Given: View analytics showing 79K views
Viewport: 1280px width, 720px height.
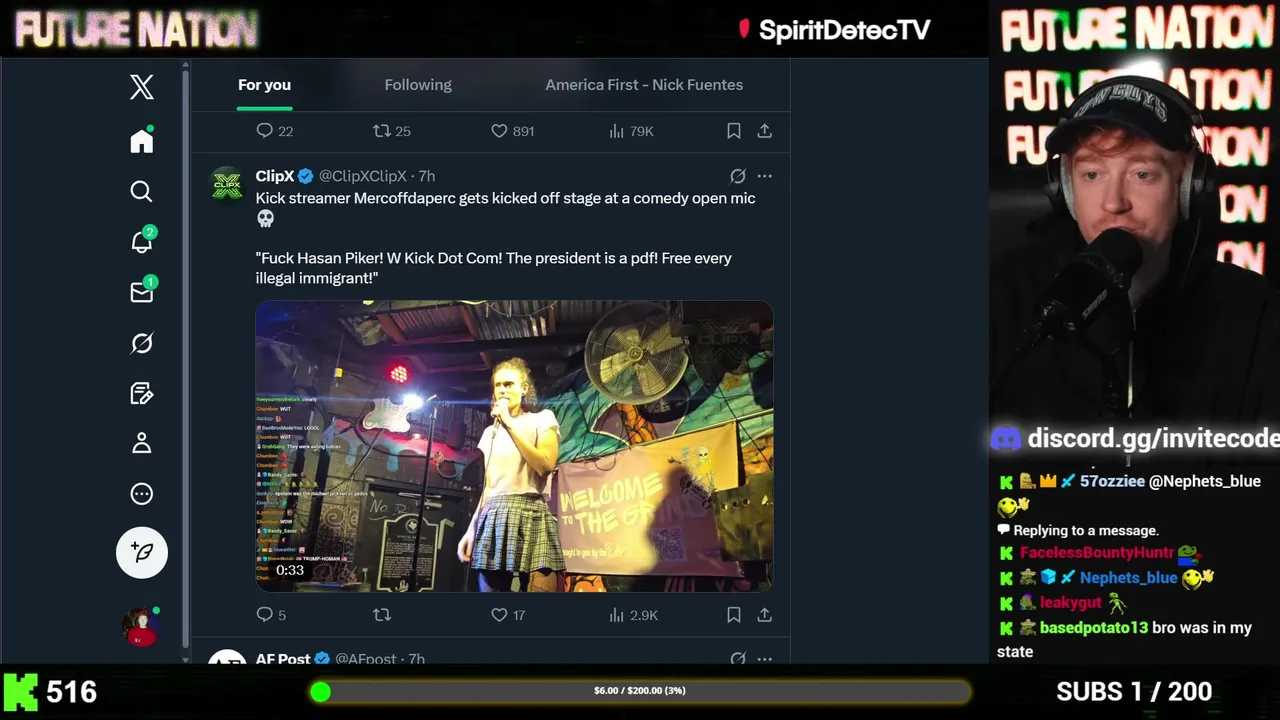Looking at the screenshot, I should pos(631,131).
